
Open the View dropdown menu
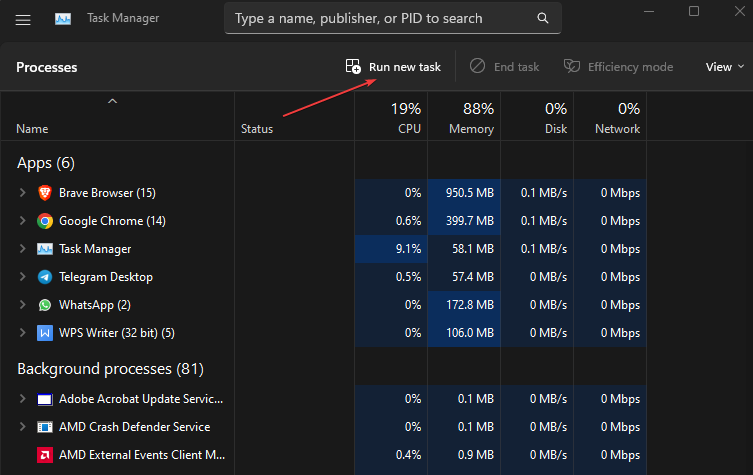(724, 67)
